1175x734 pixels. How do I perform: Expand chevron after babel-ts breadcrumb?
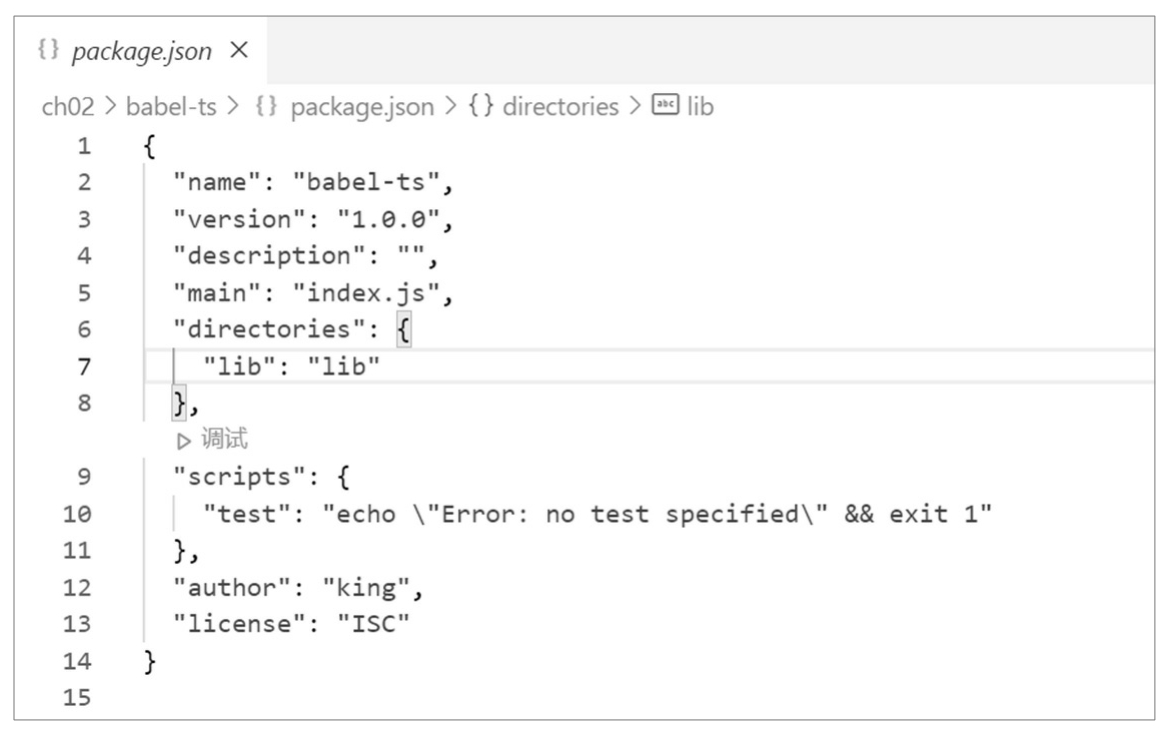click(x=233, y=106)
